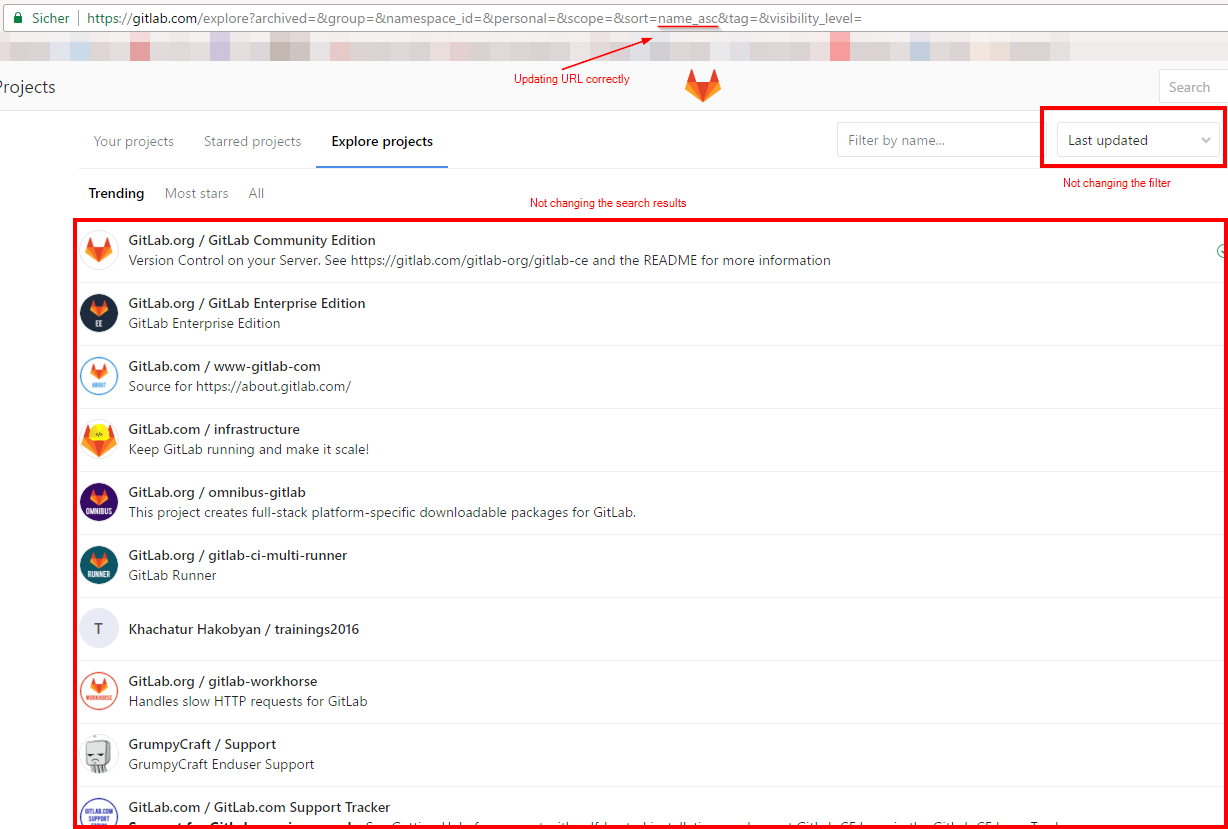Open Khachatur Hakobyan / trainings2016 project link

tap(243, 629)
